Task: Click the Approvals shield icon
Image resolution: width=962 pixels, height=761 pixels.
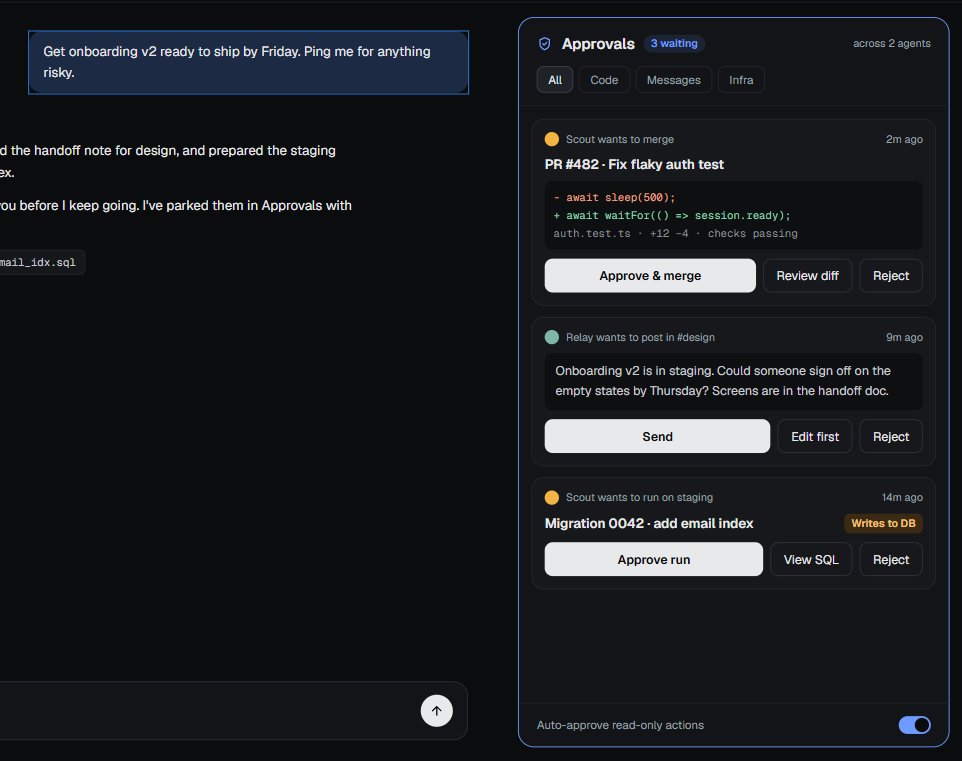Action: point(544,44)
